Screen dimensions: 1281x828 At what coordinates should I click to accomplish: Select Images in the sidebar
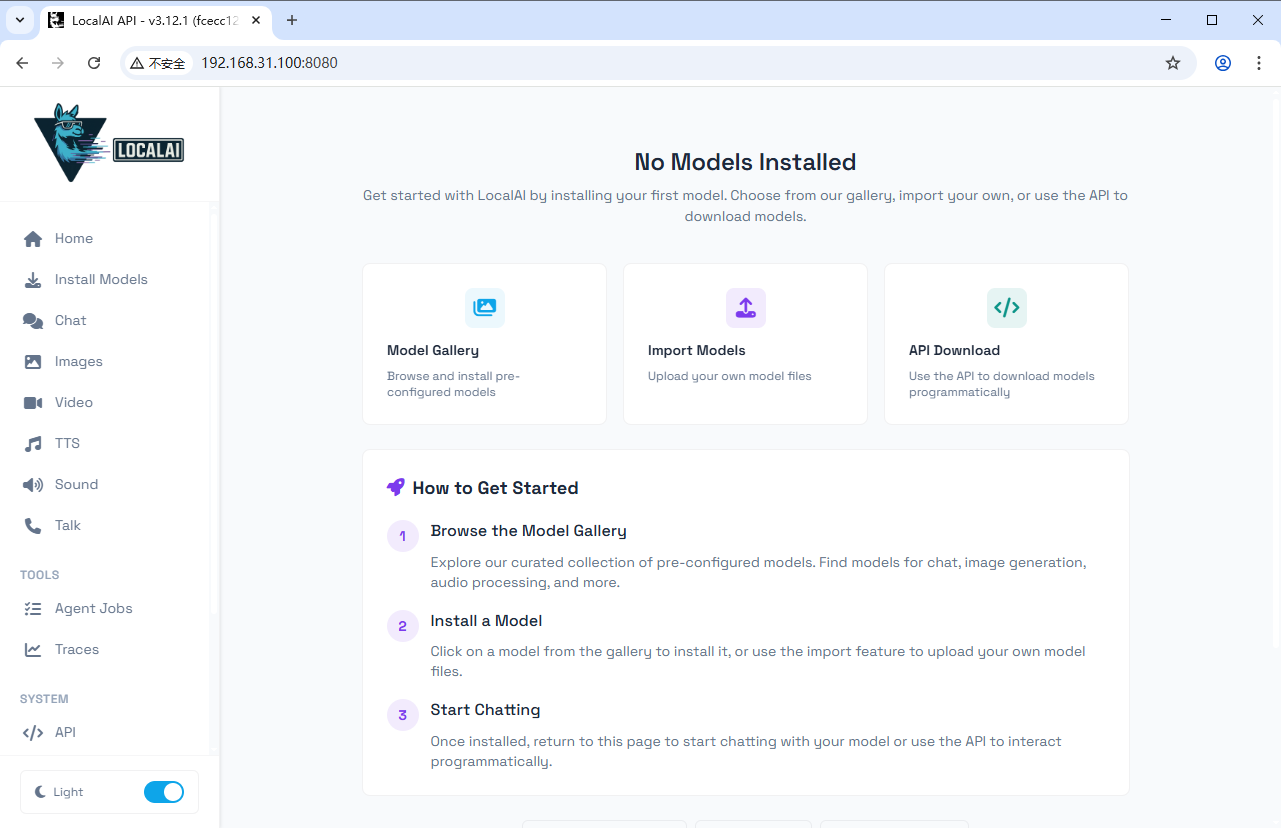[110, 362]
